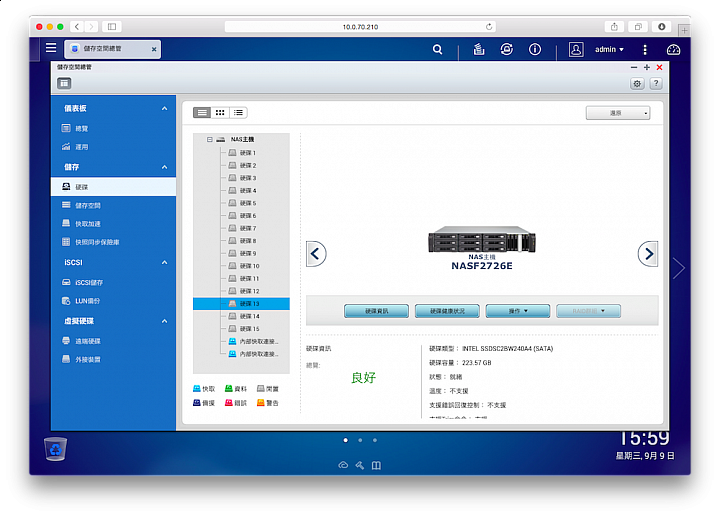Open LUN備份 in the sidebar
Screen dimensions: 720x518
pyautogui.click(x=113, y=301)
